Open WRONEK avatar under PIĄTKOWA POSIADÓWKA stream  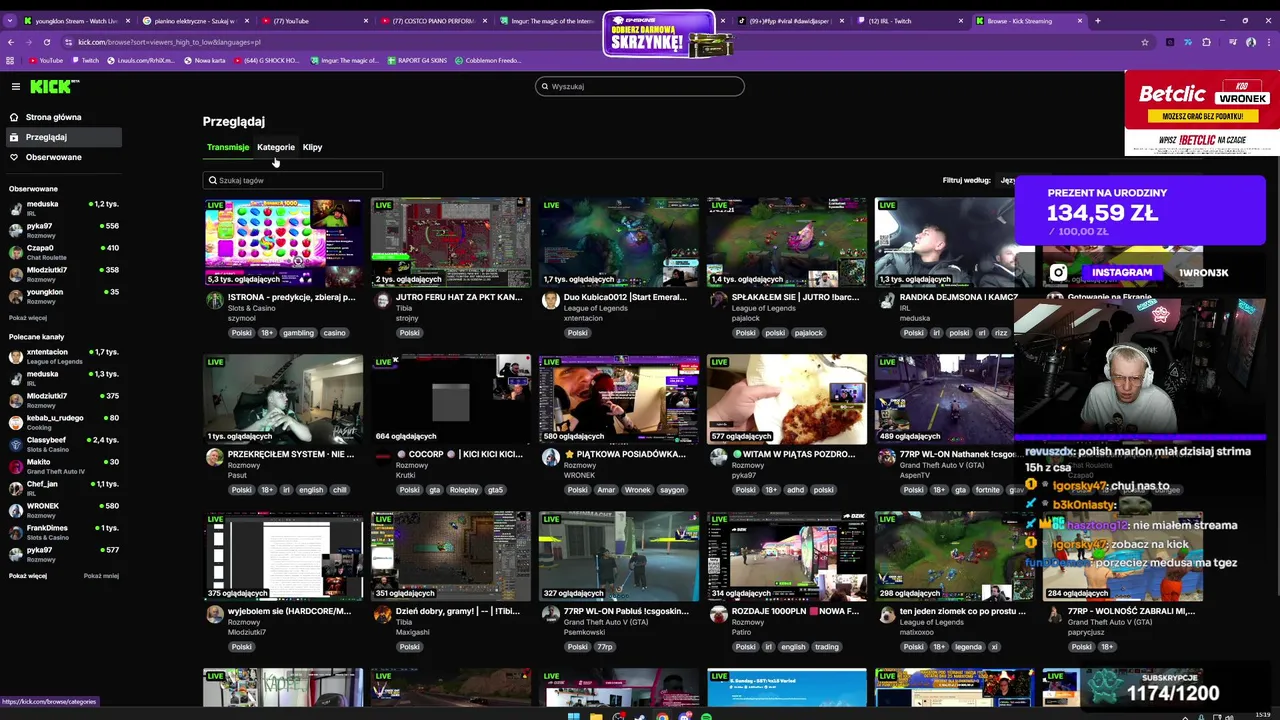[x=550, y=458]
